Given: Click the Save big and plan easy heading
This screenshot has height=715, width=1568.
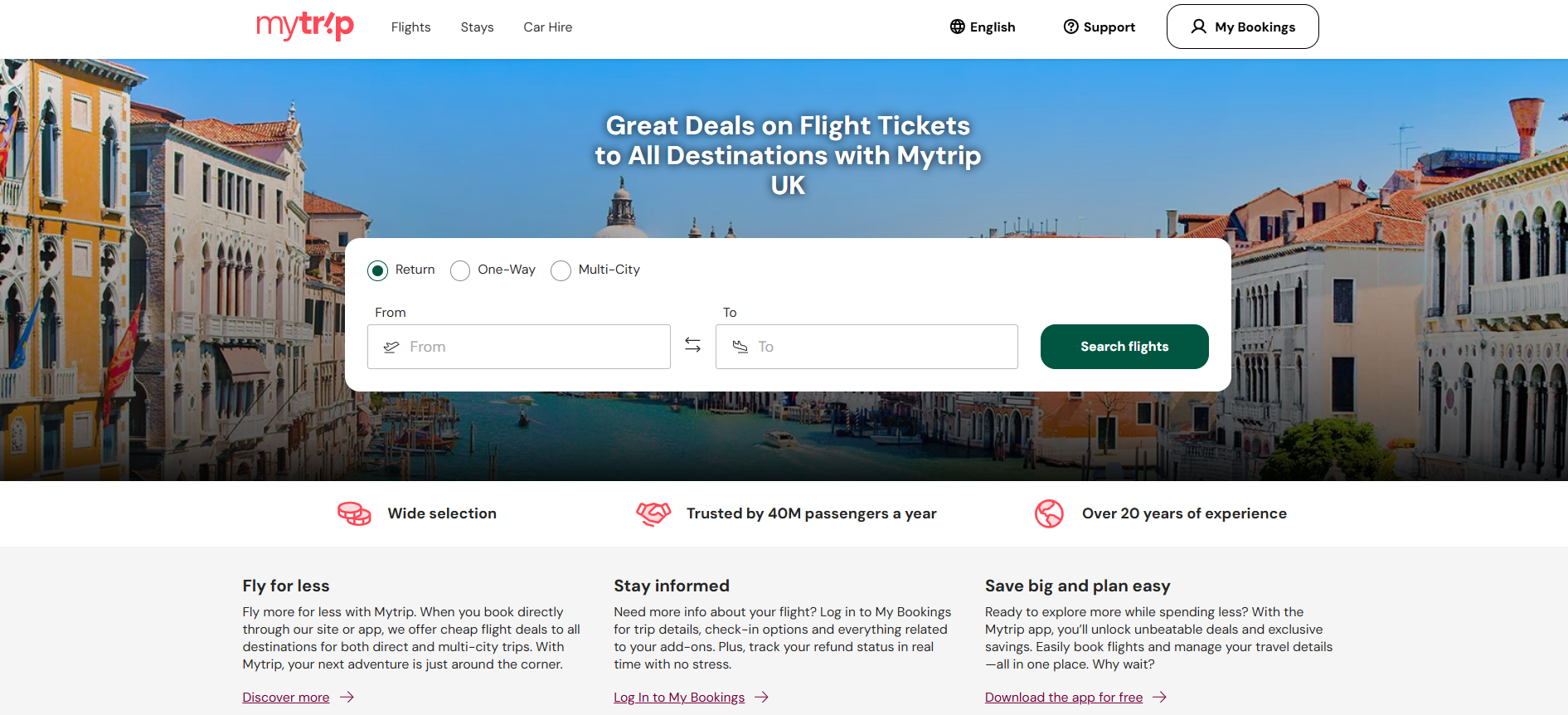Looking at the screenshot, I should [1078, 586].
